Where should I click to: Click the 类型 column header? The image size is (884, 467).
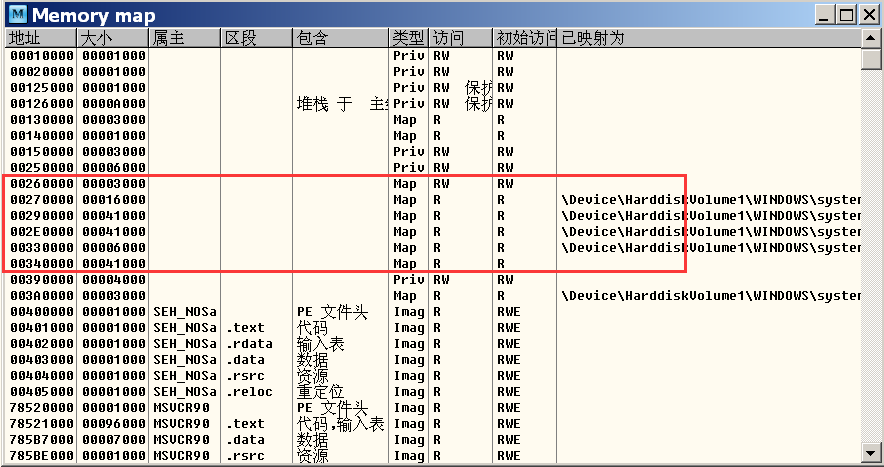[409, 38]
